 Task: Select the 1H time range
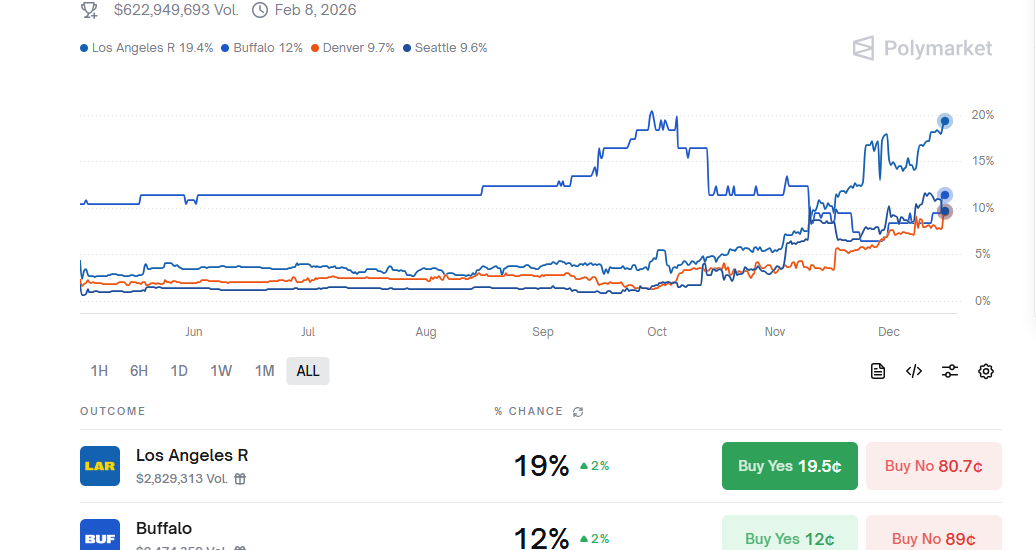pos(99,371)
